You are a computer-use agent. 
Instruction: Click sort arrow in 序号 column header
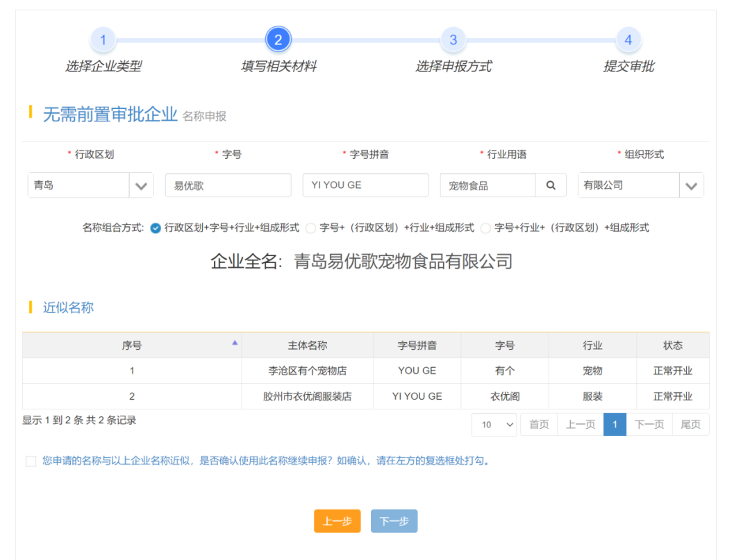tap(235, 343)
